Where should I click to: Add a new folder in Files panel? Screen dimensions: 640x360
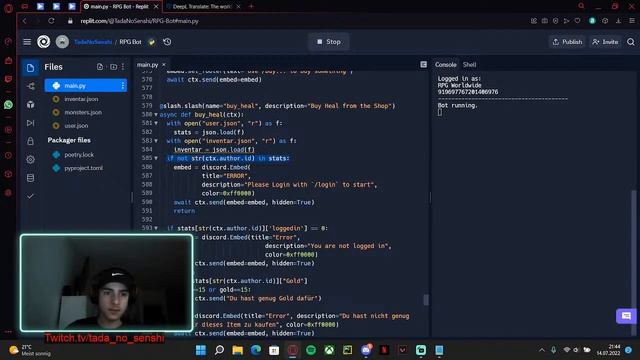pos(113,67)
